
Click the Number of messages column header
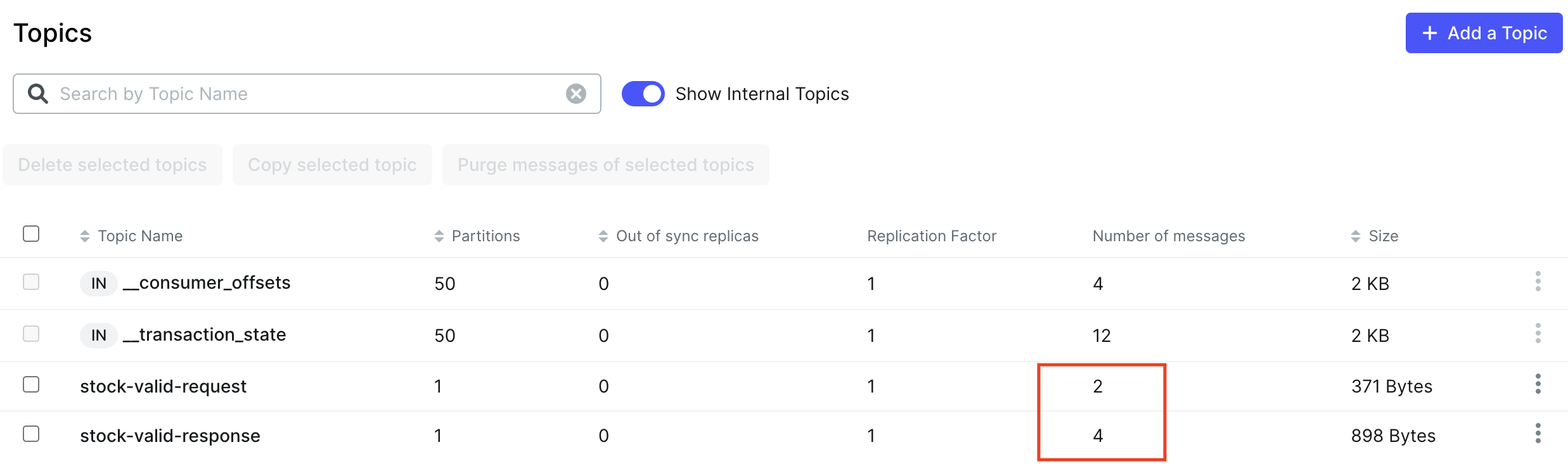(1169, 236)
